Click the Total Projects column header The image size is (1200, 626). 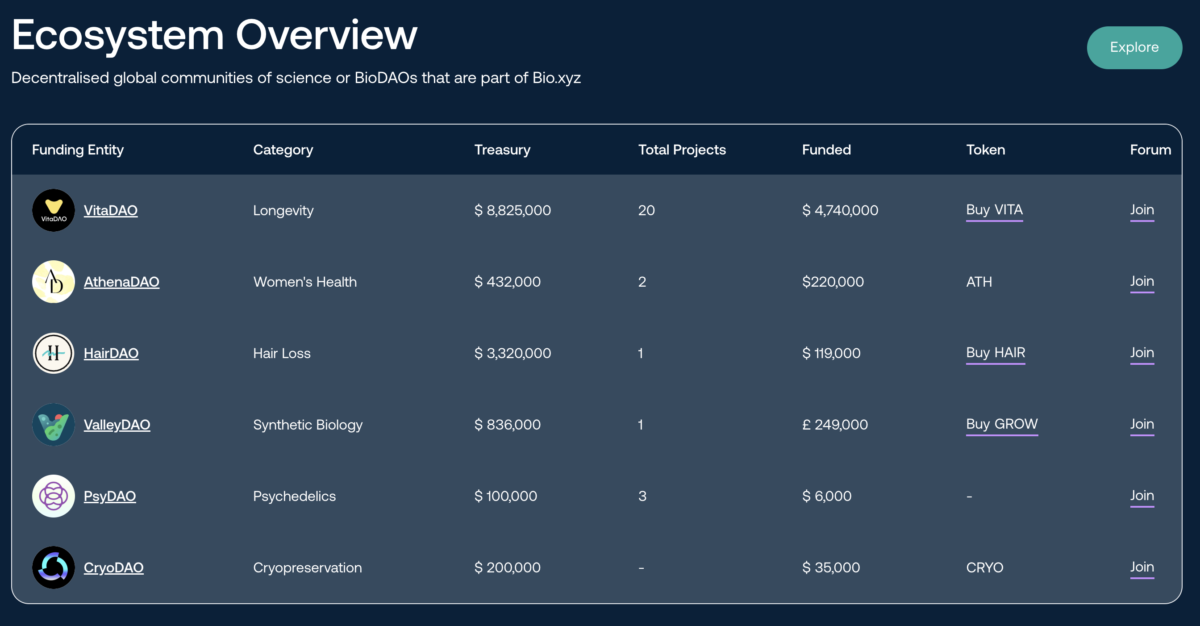[x=682, y=150]
